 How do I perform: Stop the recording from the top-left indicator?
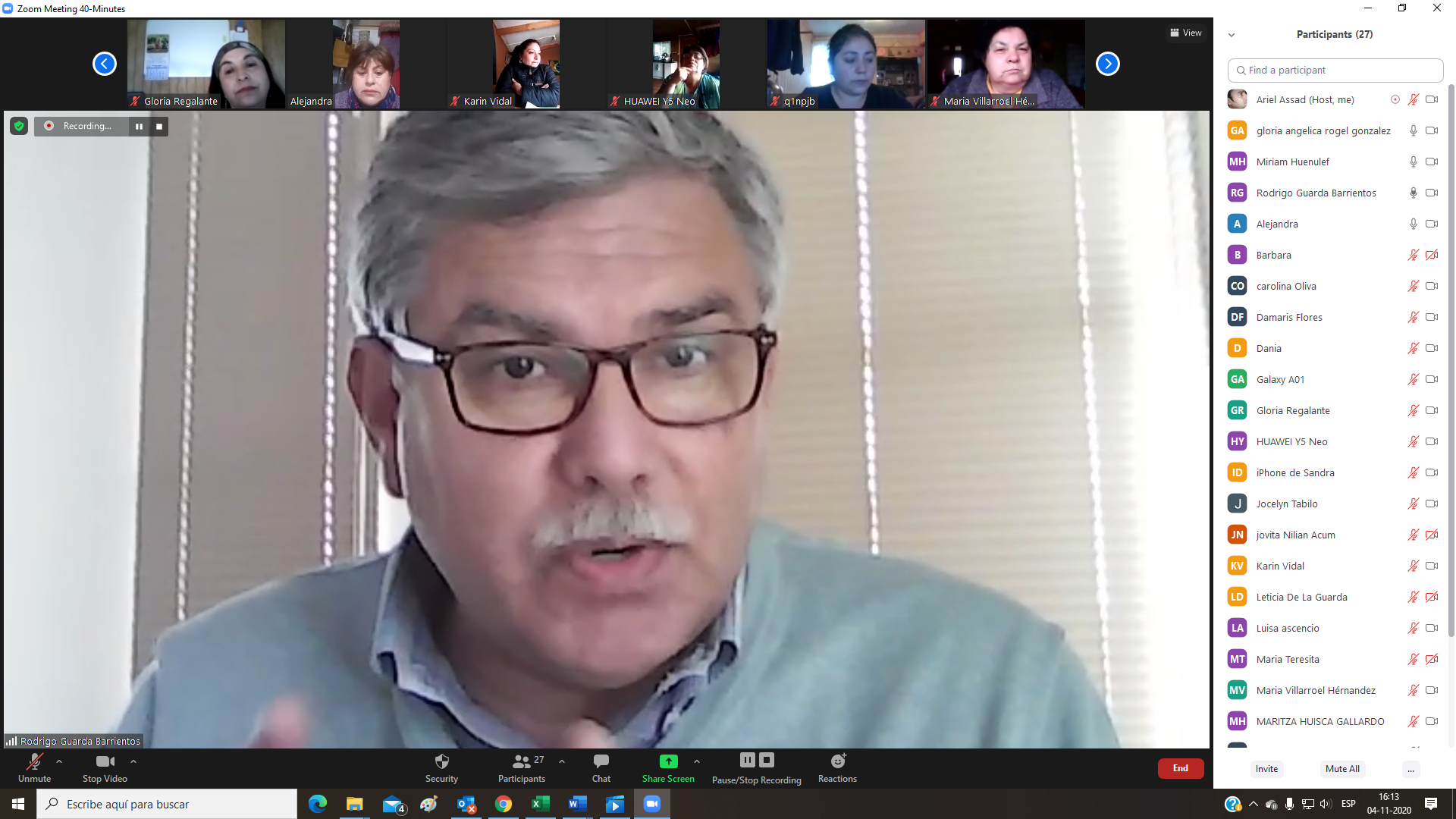point(159,126)
